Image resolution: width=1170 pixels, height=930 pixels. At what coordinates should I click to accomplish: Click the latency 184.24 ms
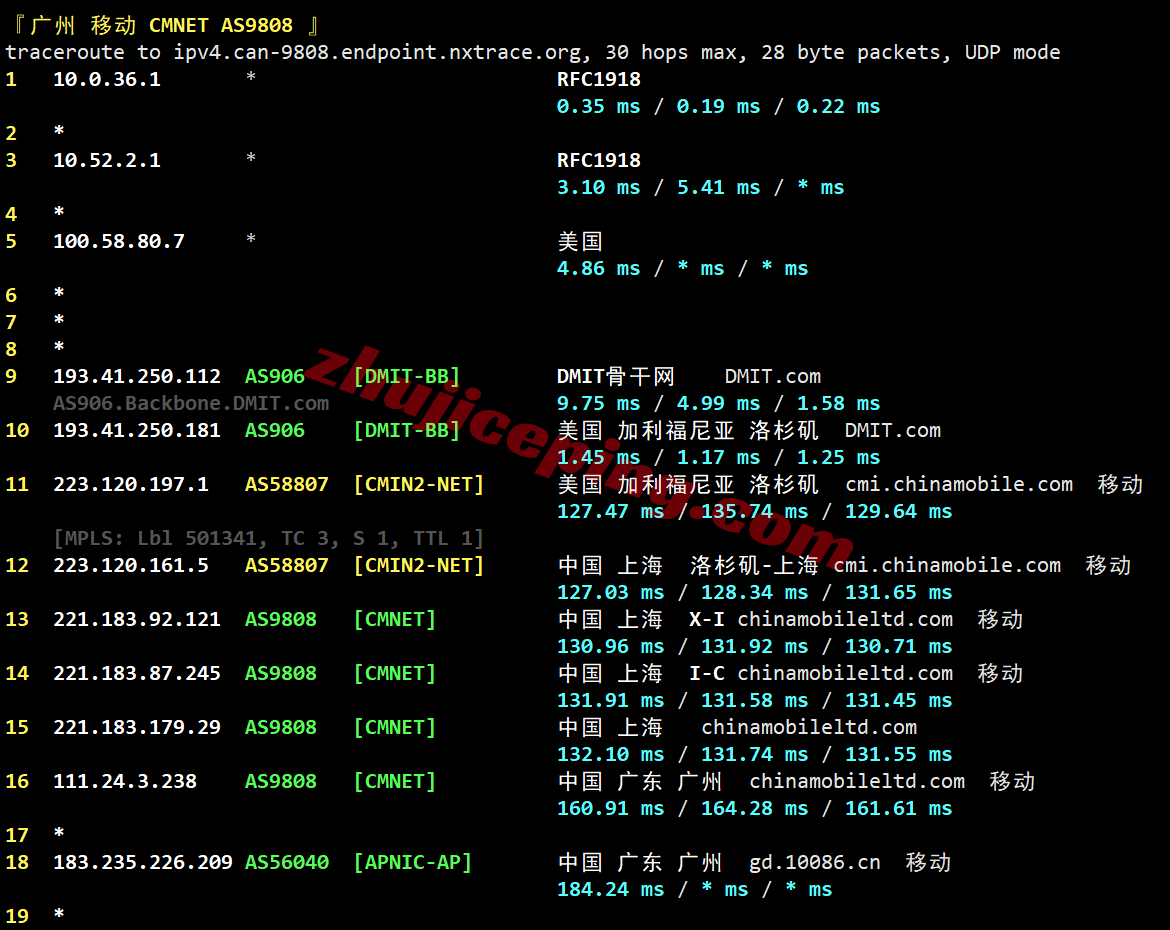(610, 890)
